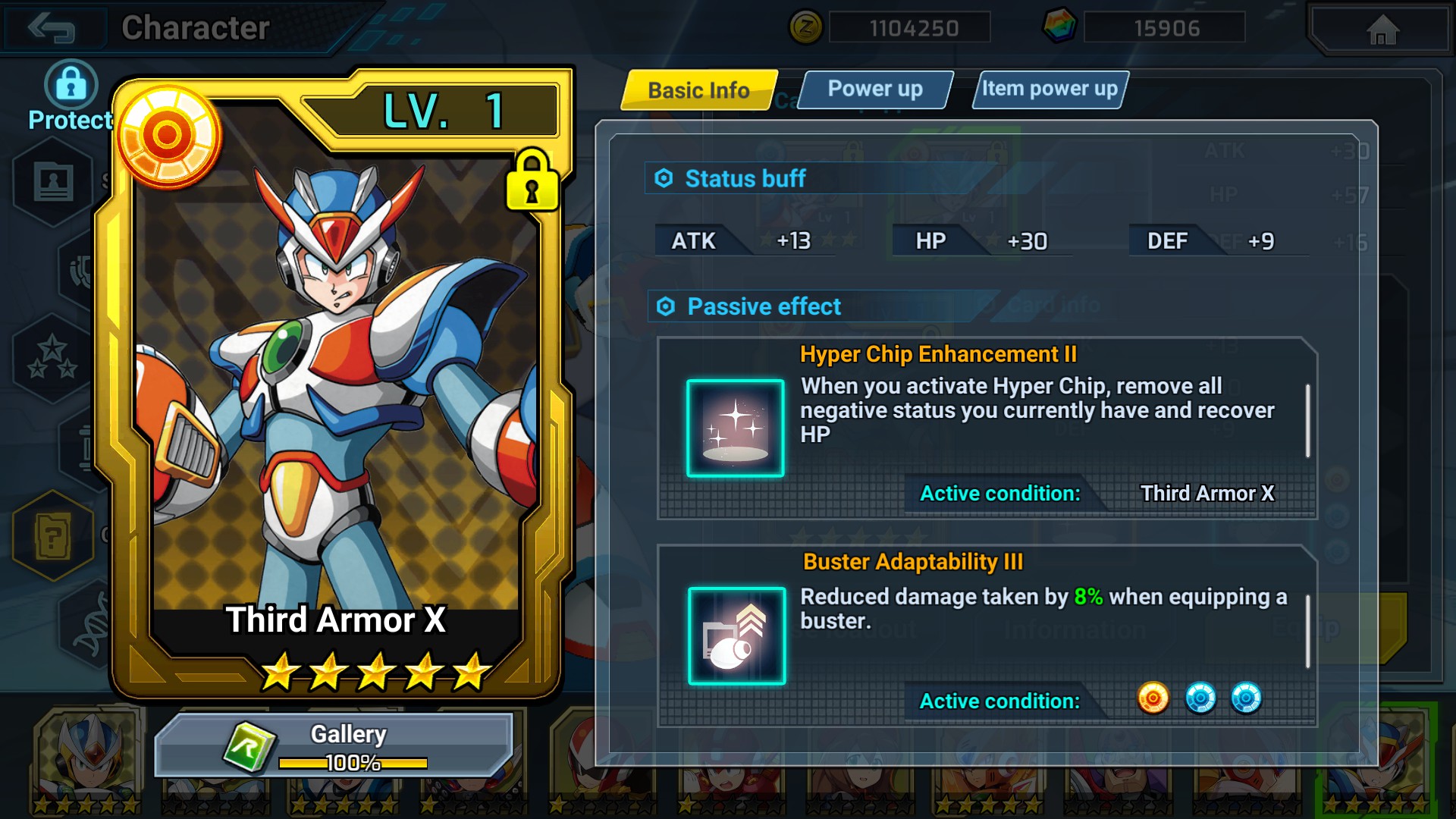1456x819 pixels.
Task: Click the Gallery 100% progress bar
Action: click(x=353, y=763)
